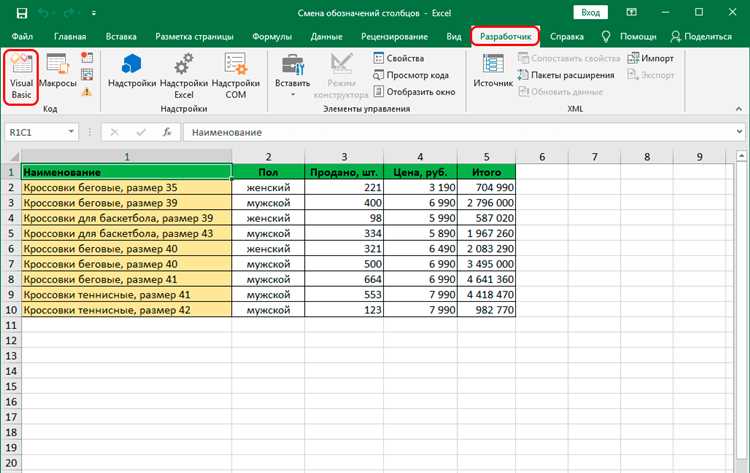750x473 pixels.
Task: Expand the Name Box dropdown arrow
Action: pos(71,132)
